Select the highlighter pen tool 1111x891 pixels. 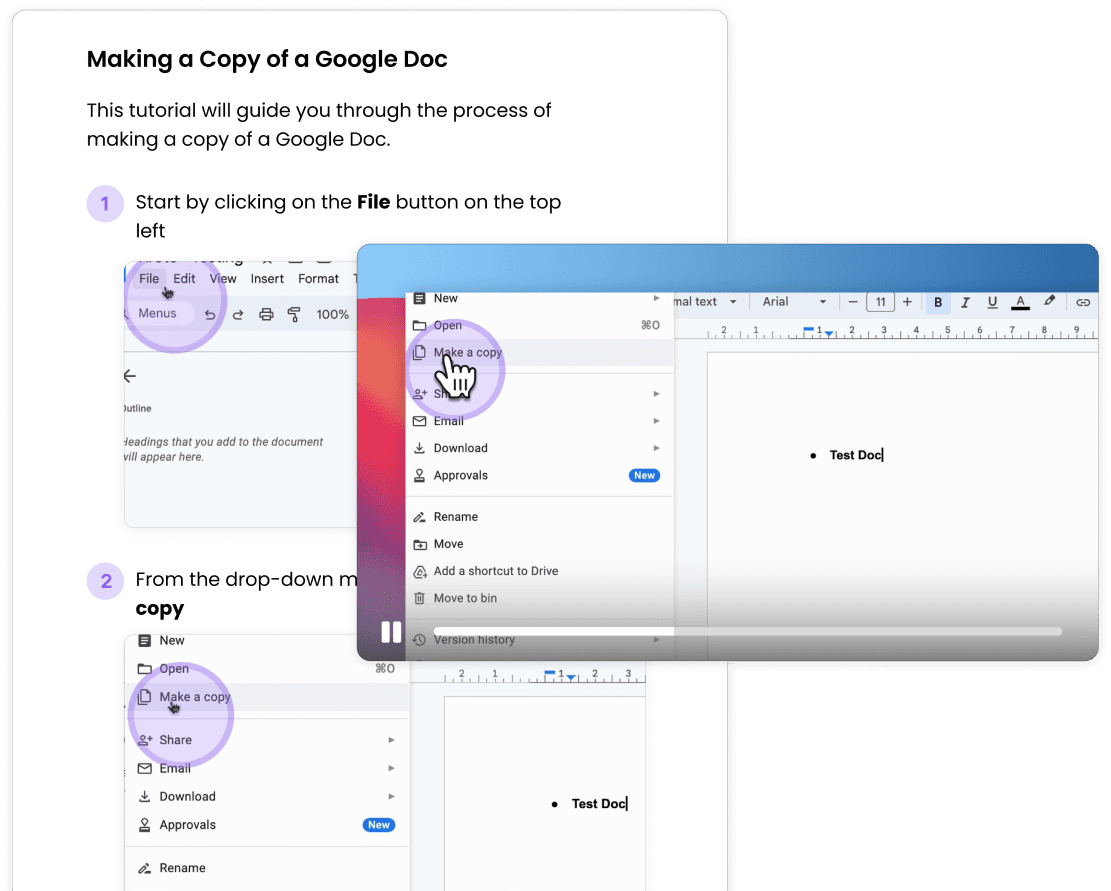pyautogui.click(x=1049, y=302)
